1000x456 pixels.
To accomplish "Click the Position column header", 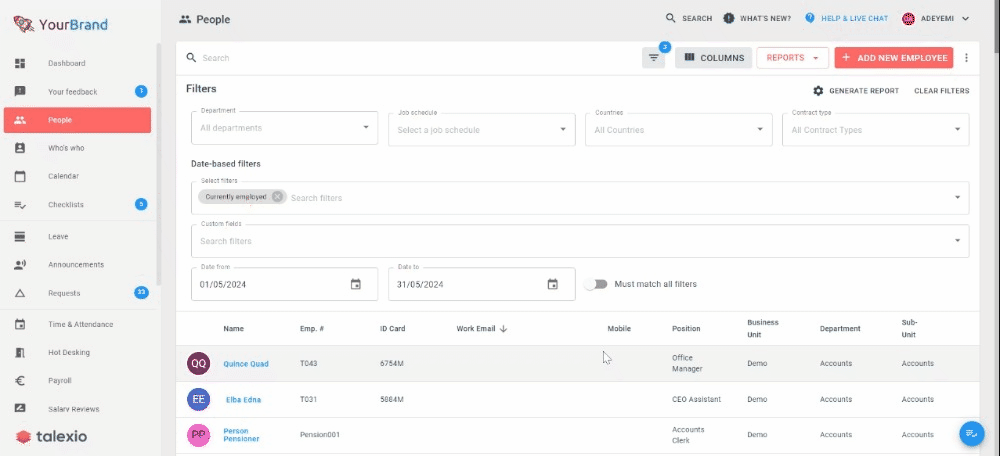I will 686,329.
